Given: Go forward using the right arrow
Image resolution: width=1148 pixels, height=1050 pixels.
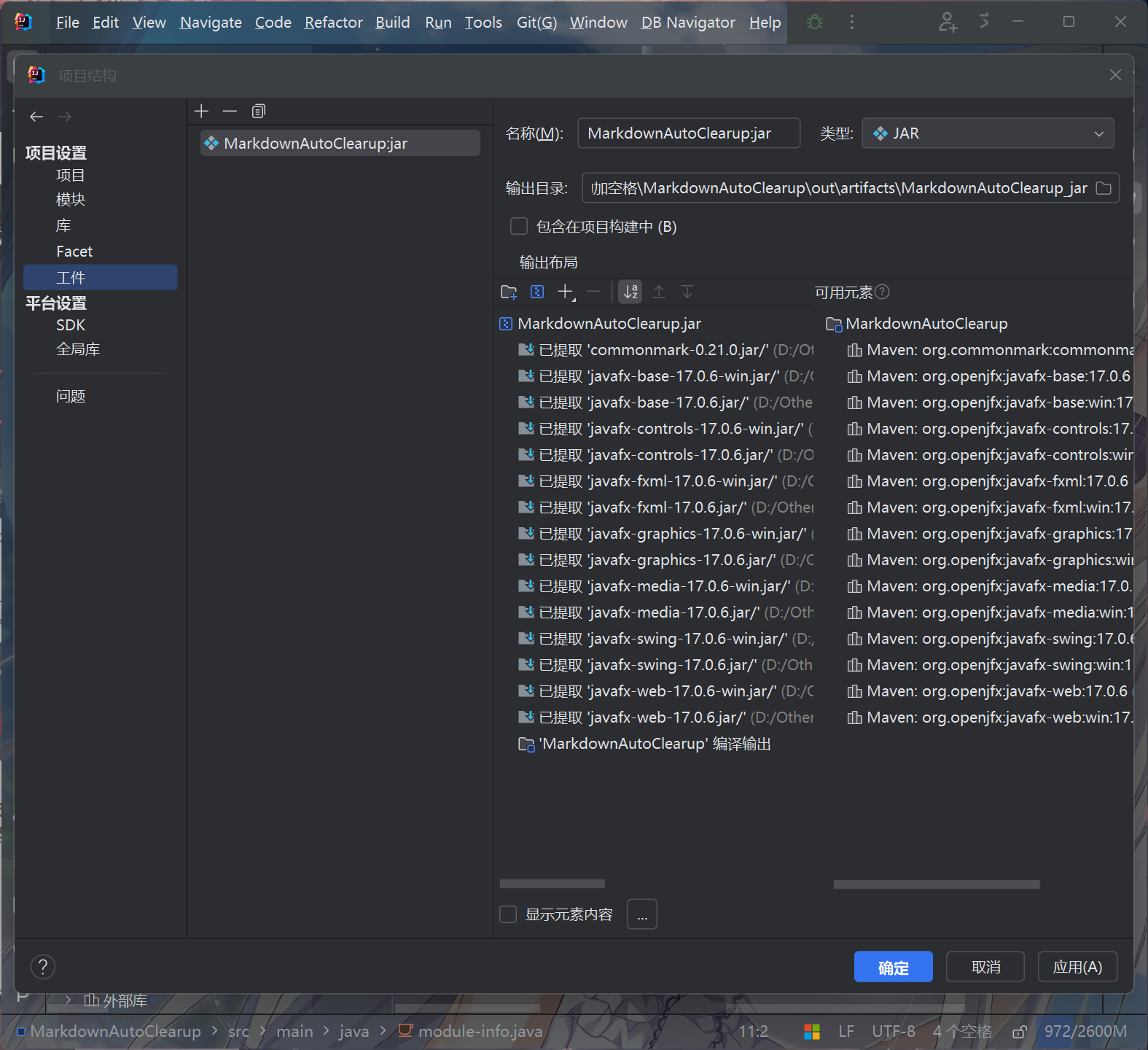Looking at the screenshot, I should point(65,117).
